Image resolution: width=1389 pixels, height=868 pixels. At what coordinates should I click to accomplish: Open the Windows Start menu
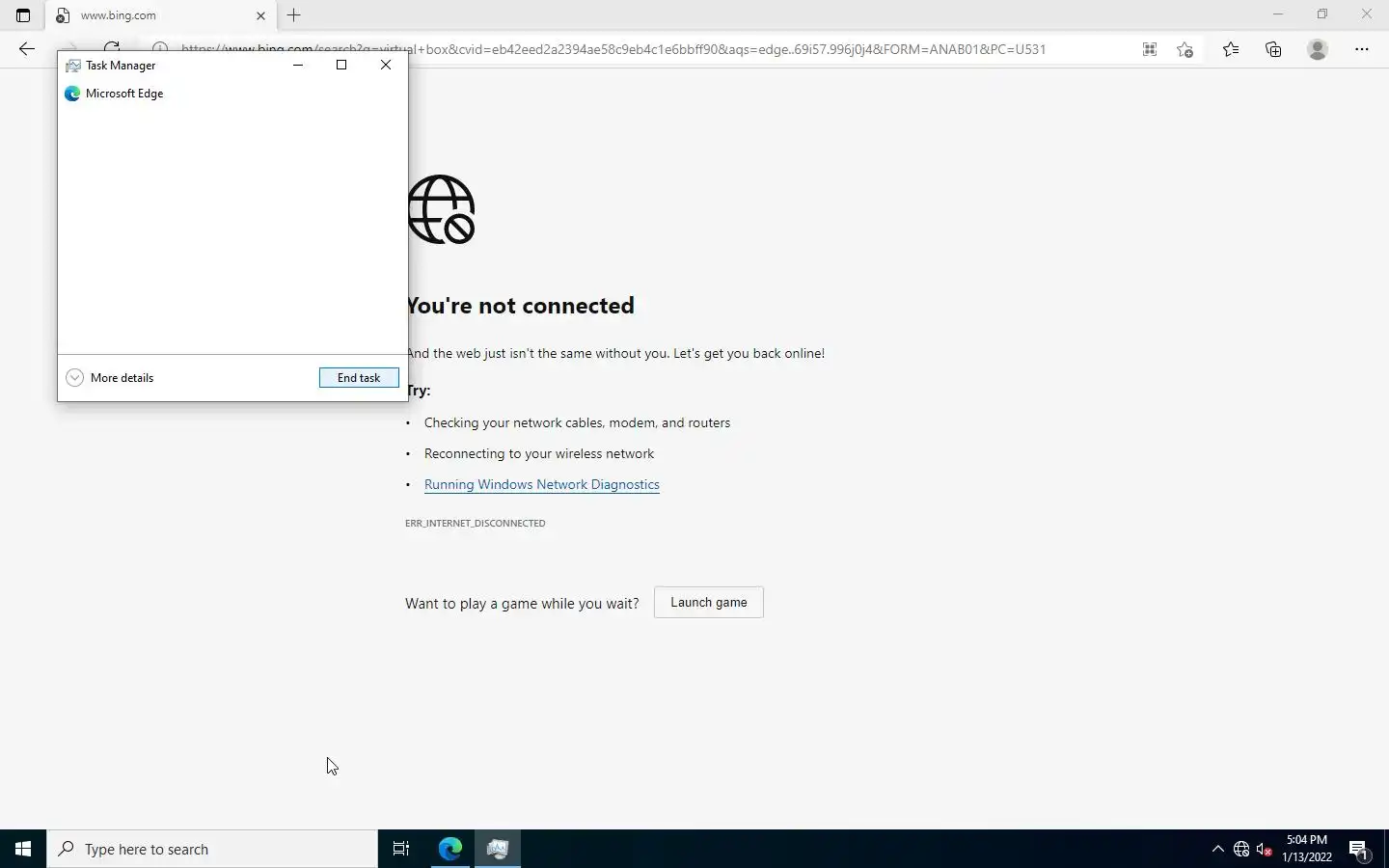(x=23, y=849)
